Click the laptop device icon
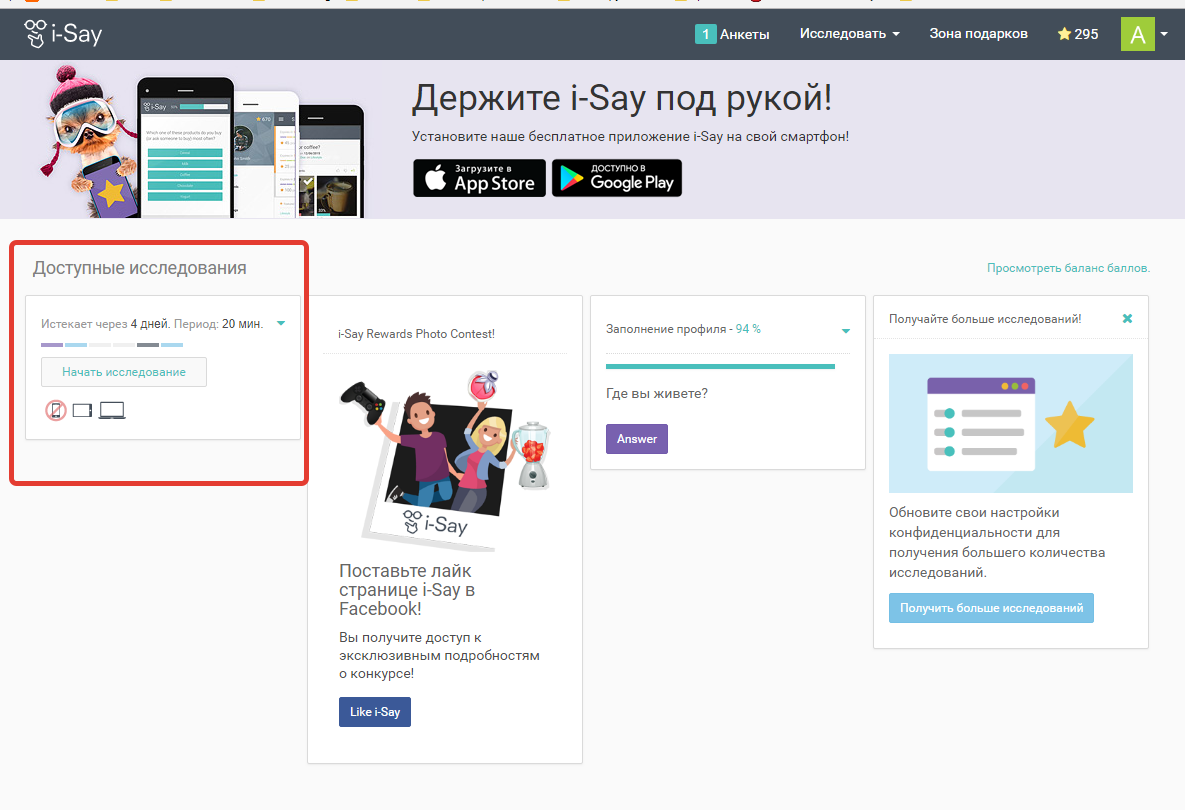 pos(112,410)
